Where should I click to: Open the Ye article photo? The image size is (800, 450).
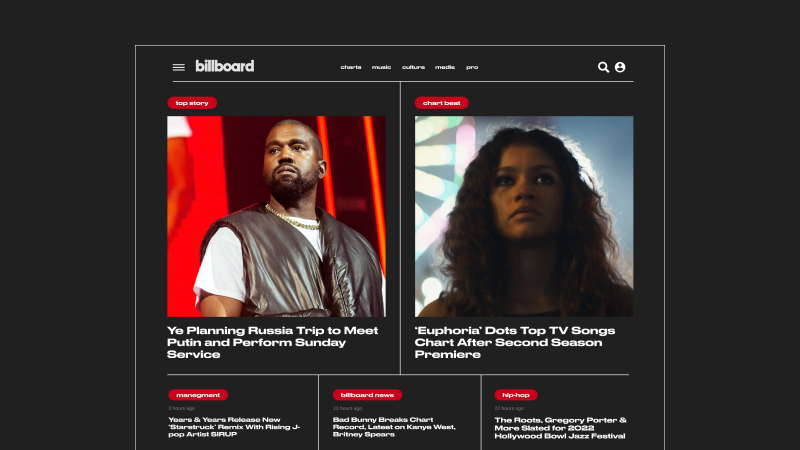pyautogui.click(x=277, y=216)
